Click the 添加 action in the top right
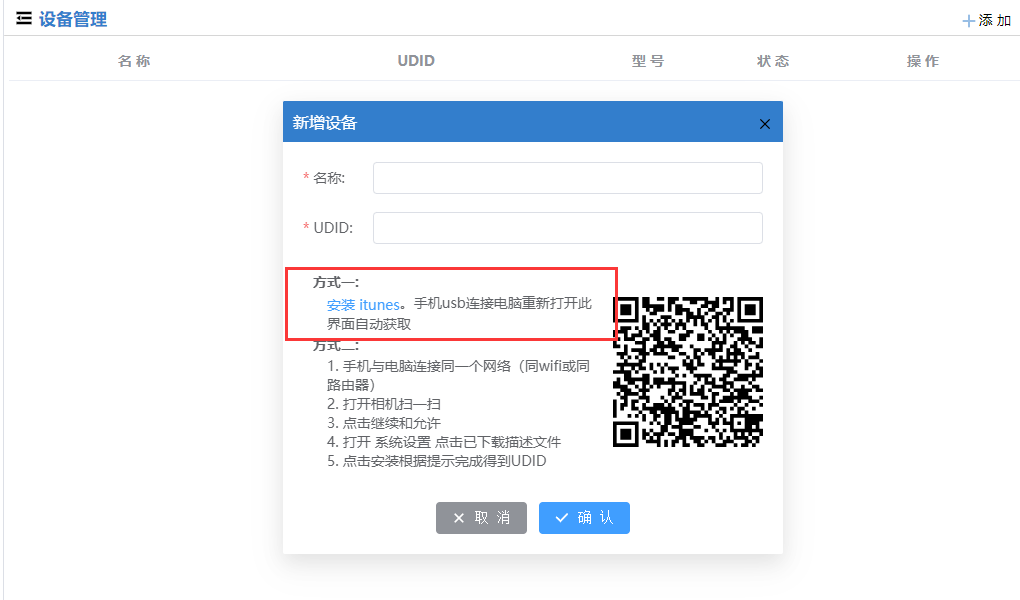1020x600 pixels. tap(988, 19)
